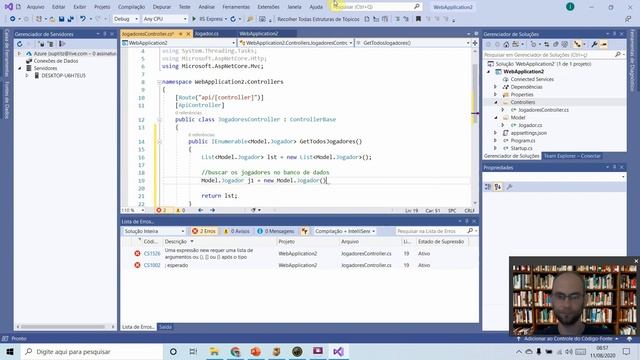Open the GetTodosJogadores() member dropdown
Screen dimensions: 640x360
(x=413, y=42)
